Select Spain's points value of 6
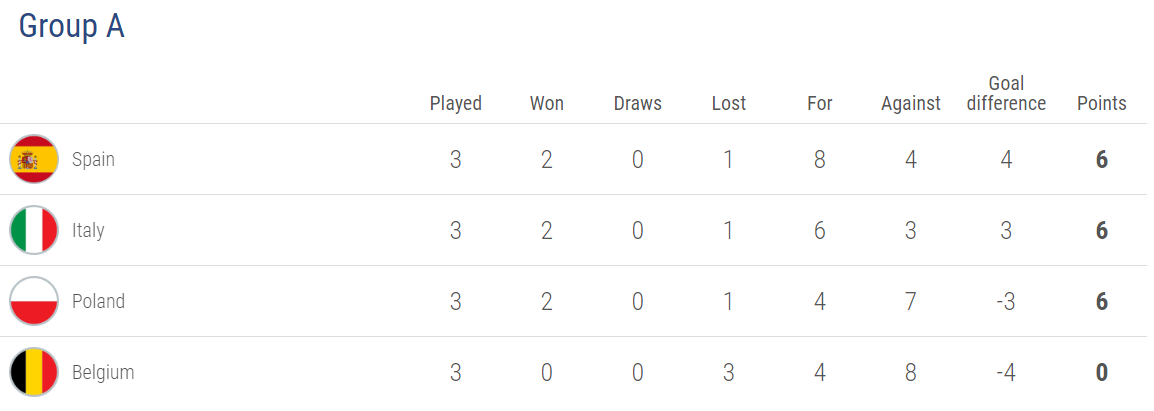The height and width of the screenshot is (411, 1154). coord(1102,160)
